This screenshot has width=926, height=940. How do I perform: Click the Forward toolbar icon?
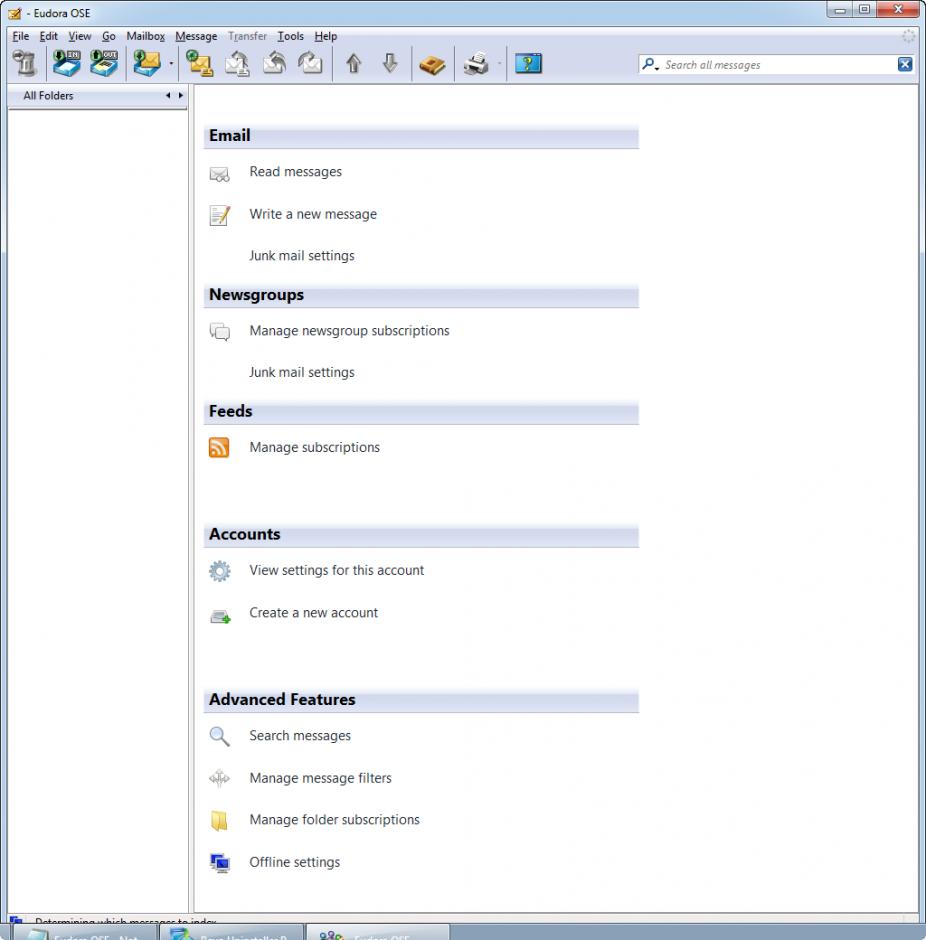pyautogui.click(x=310, y=64)
